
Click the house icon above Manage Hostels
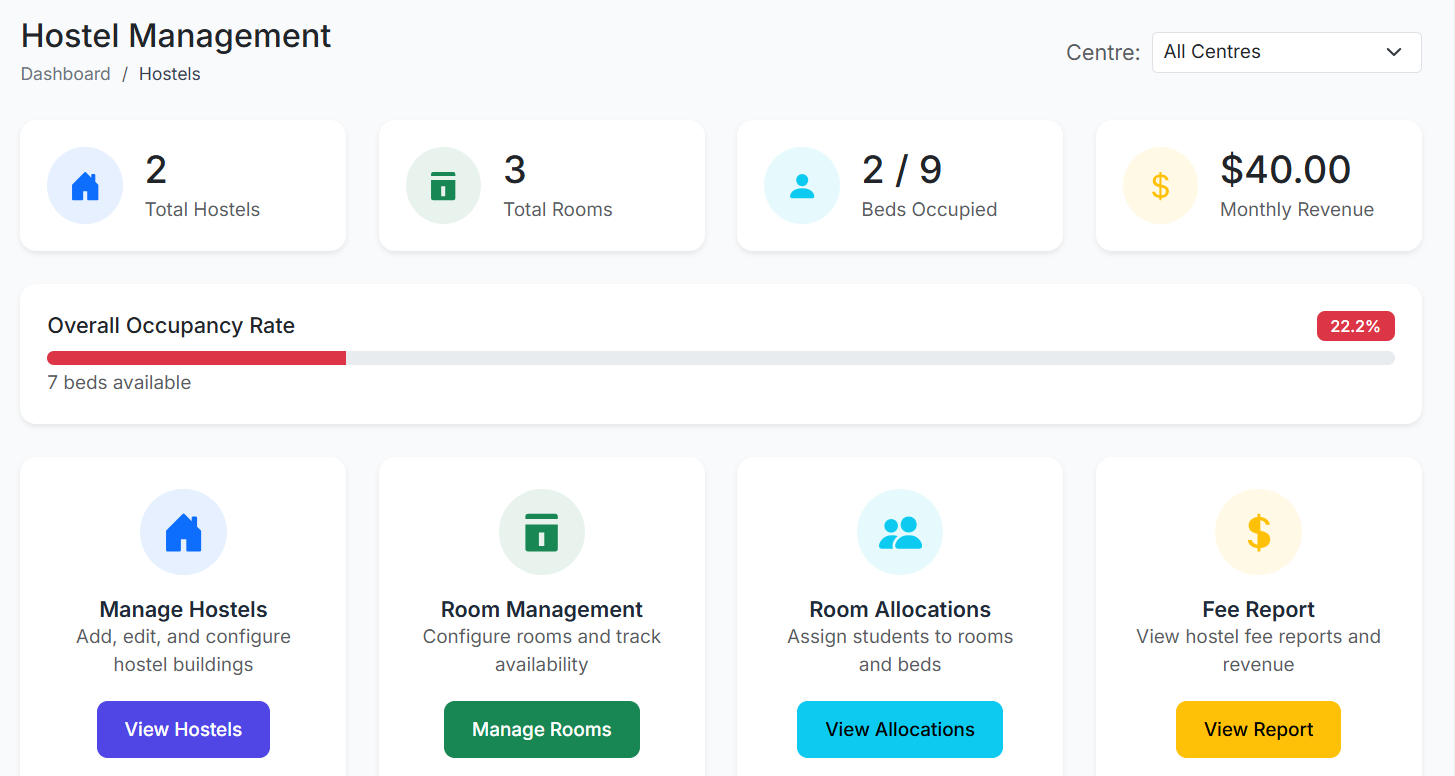pos(183,531)
